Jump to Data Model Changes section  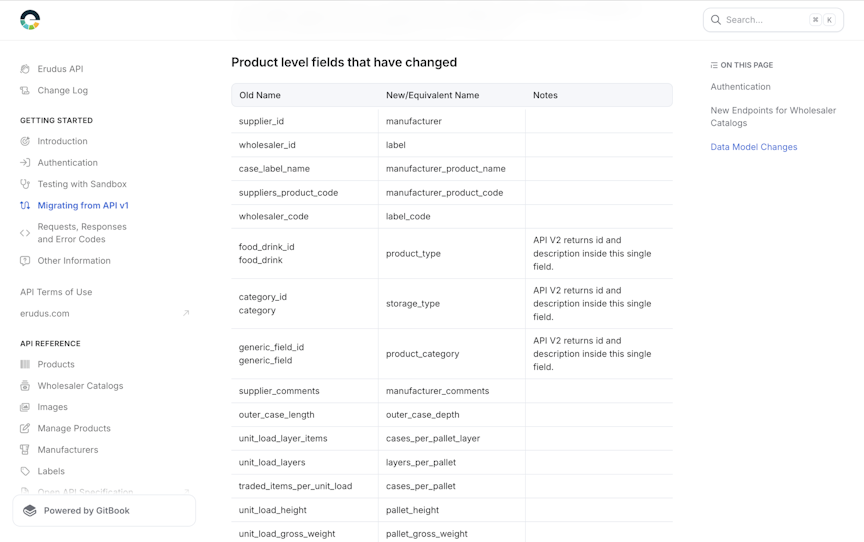point(754,147)
